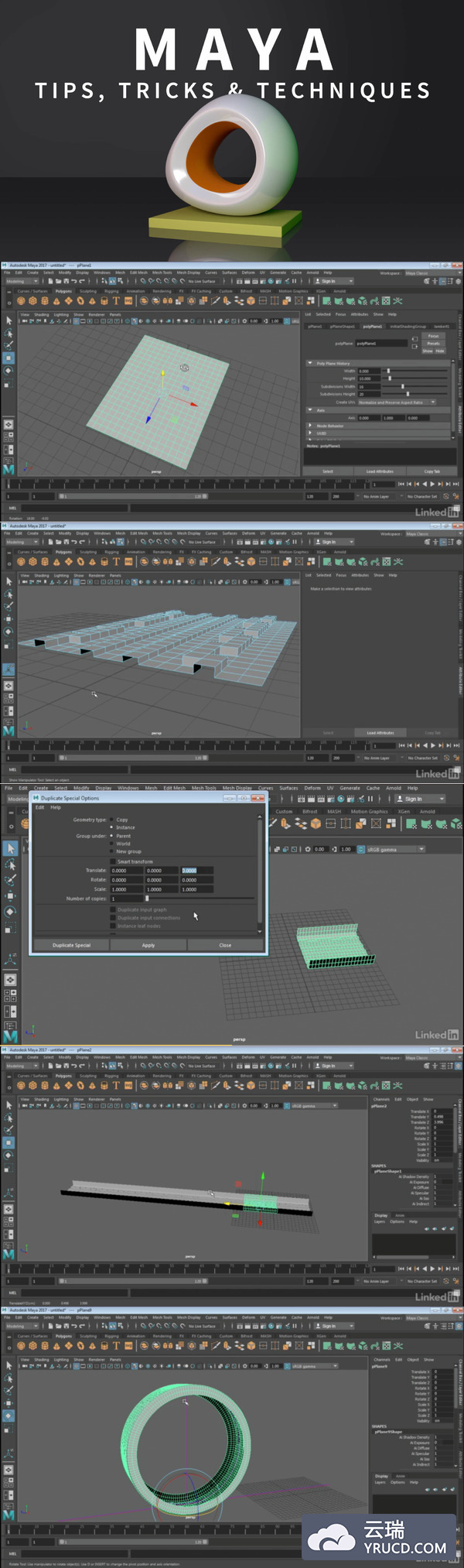Pick Paint Selection tool left of Duplicate Special dialog
Viewport: 464px width, 1568px height.
[x=10, y=880]
